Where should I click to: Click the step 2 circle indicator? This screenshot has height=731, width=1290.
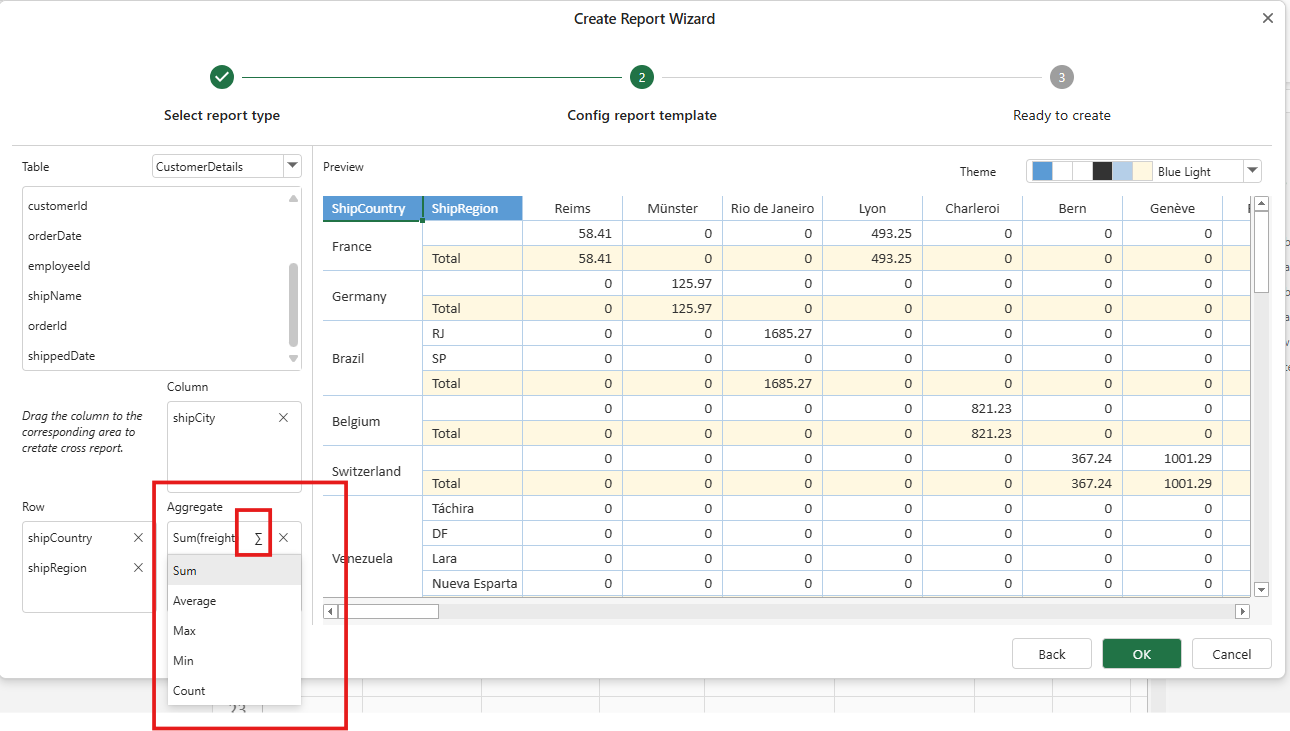click(641, 77)
